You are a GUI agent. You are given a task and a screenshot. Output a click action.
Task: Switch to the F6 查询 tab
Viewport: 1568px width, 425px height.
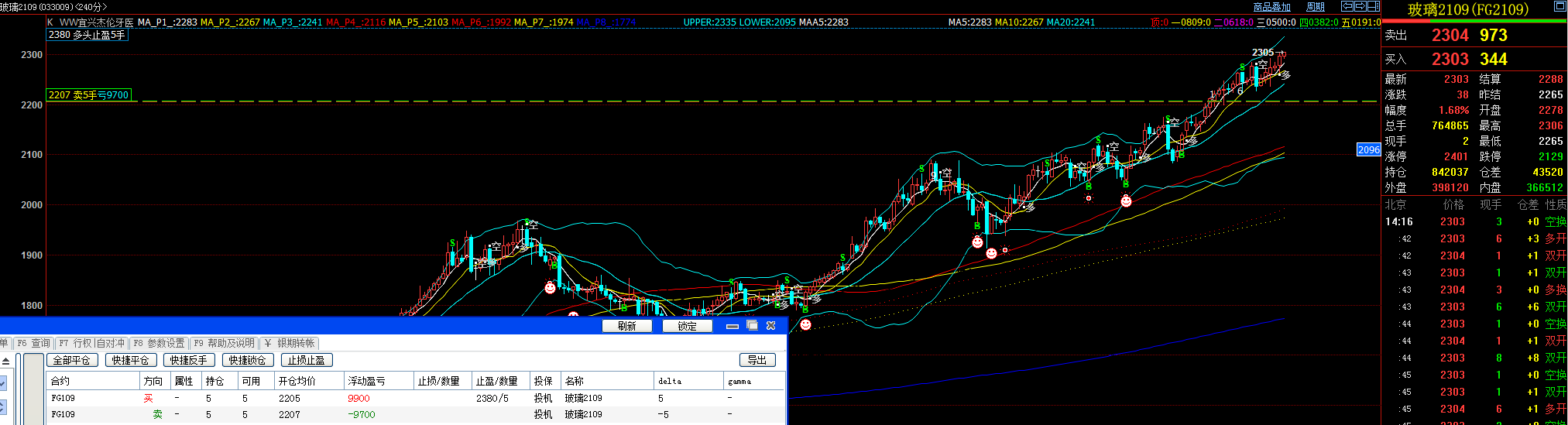[x=33, y=343]
